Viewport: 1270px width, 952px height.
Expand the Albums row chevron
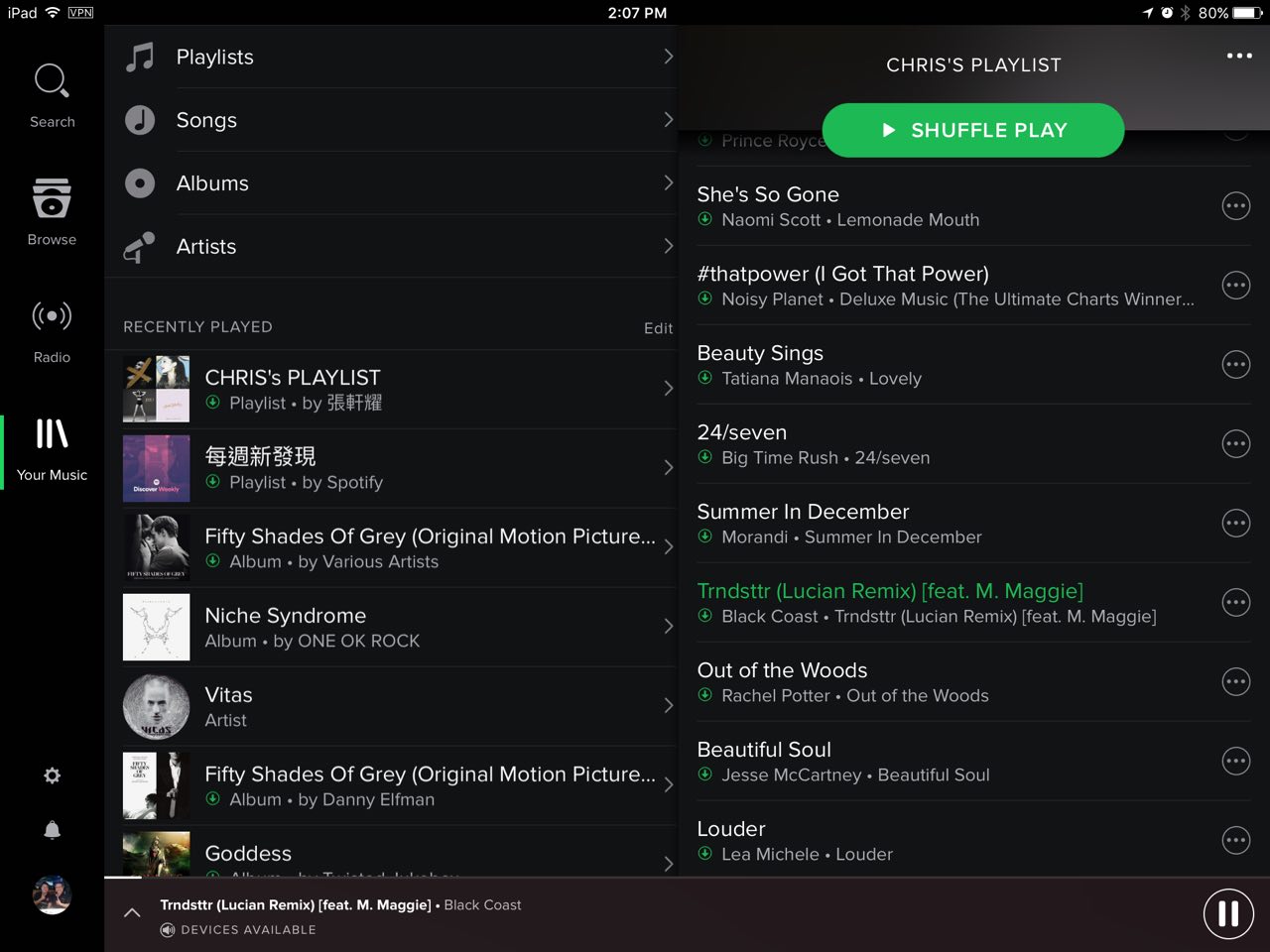pos(668,182)
